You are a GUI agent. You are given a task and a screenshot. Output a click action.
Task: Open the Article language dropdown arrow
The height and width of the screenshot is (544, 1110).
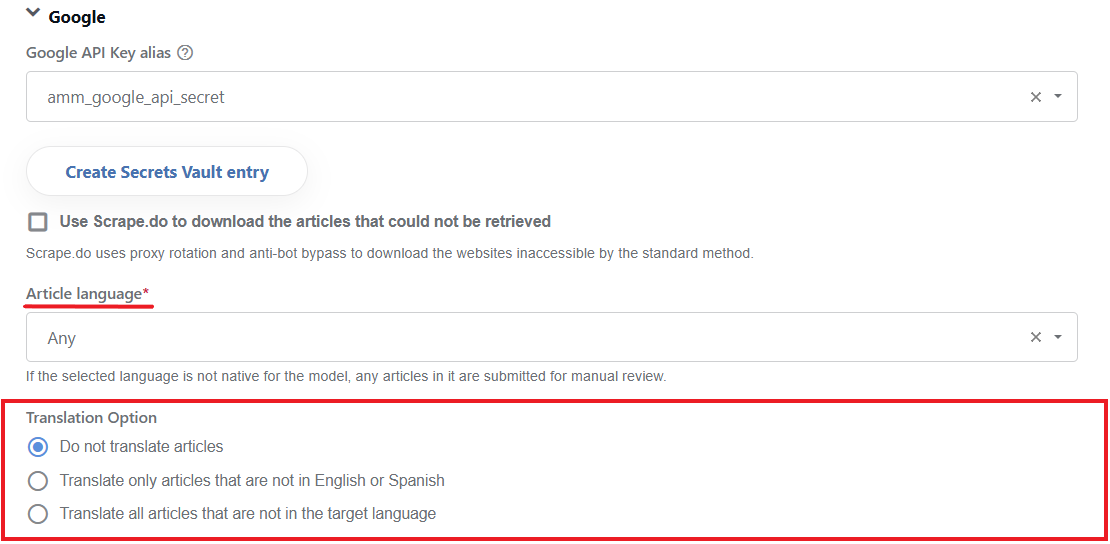pos(1058,338)
